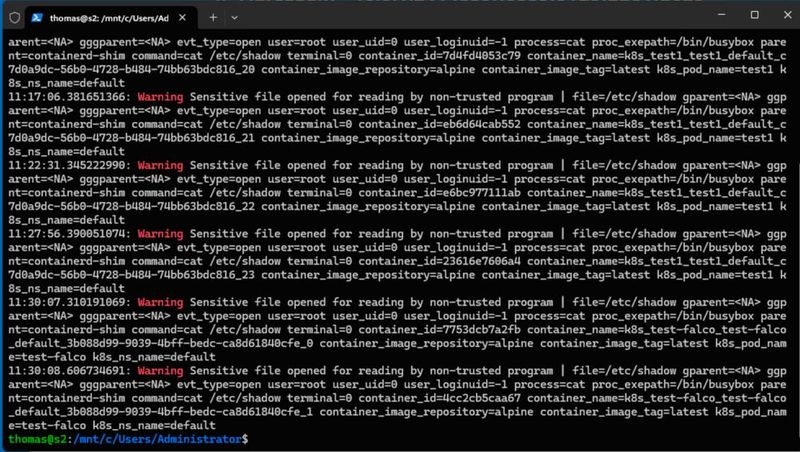The width and height of the screenshot is (800, 452).
Task: Click _default_3b088d99-9039-4bff-bedc-ca8d61840cfe_0 text
Action: (161, 343)
